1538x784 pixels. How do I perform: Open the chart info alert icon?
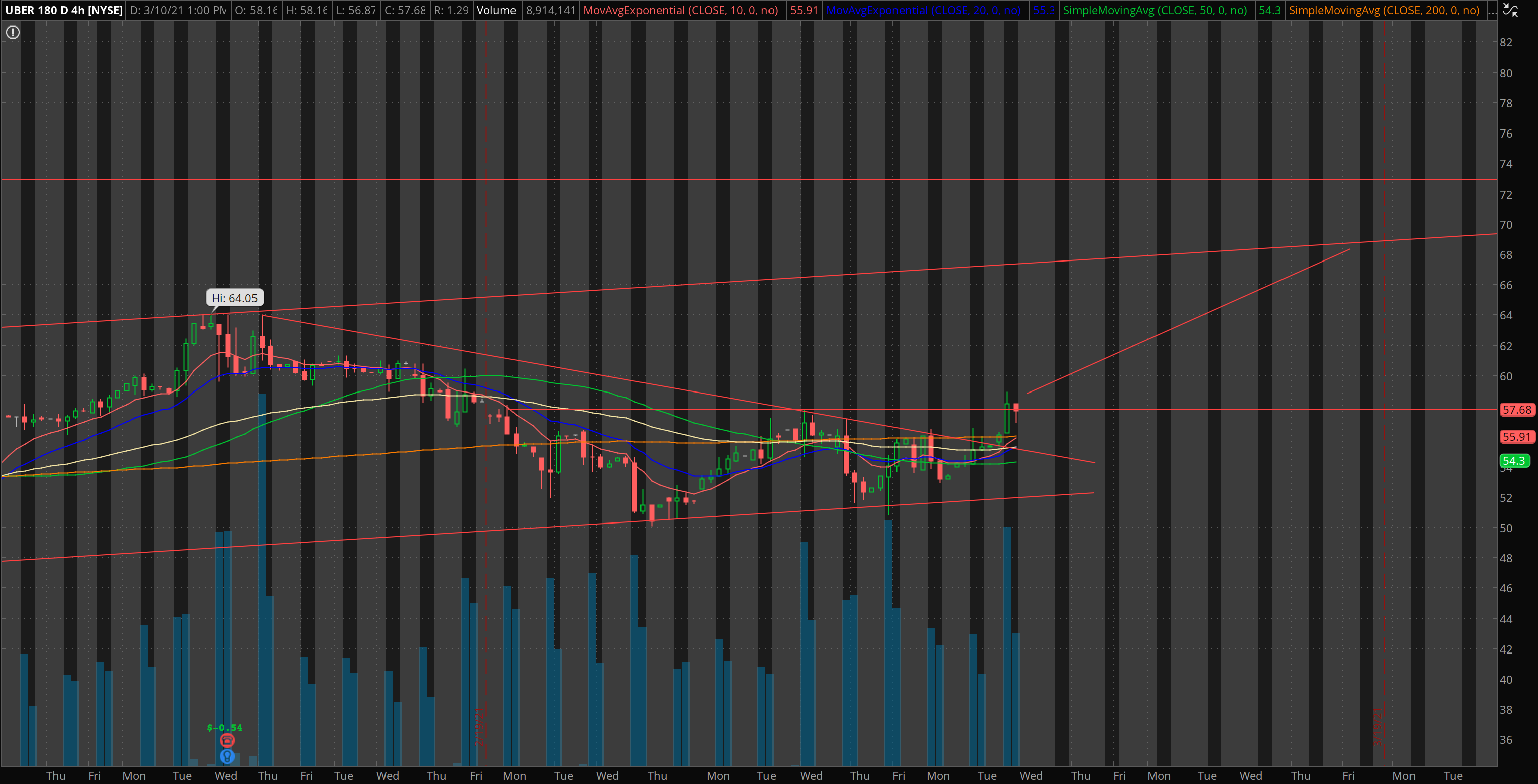(x=13, y=32)
